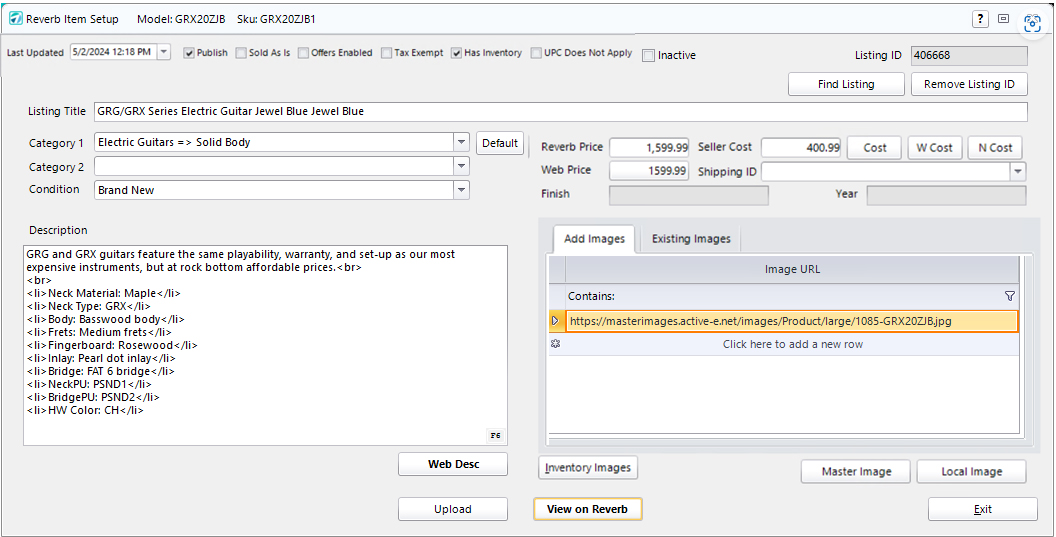Click the Upload button
1056x537 pixels.
(x=453, y=509)
